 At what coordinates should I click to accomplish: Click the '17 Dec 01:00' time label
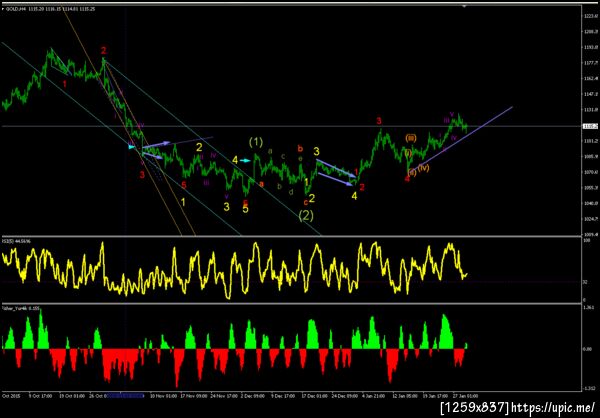coord(315,395)
